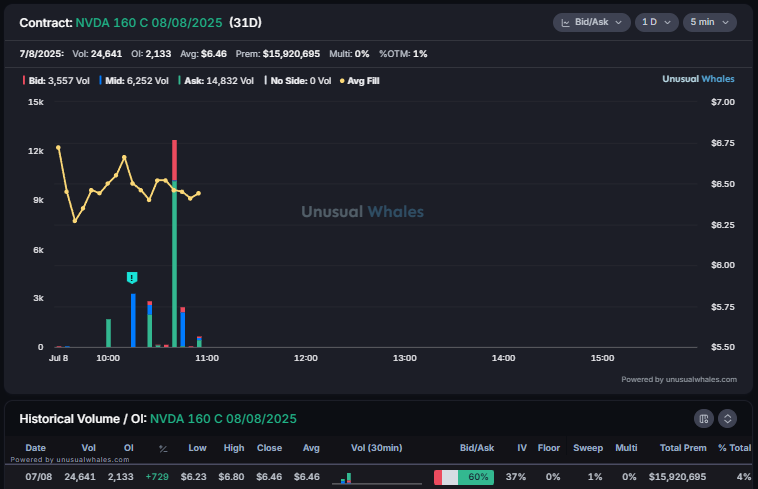This screenshot has width=758, height=489.
Task: Click the teal alert marker on chart
Action: pyautogui.click(x=132, y=277)
